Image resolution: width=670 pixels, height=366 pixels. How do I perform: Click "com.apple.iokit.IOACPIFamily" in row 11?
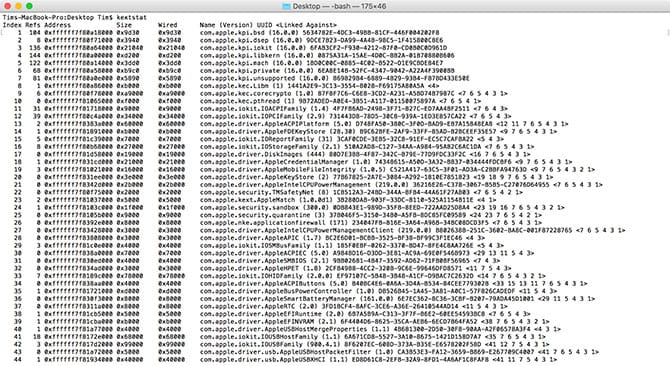[x=253, y=109]
